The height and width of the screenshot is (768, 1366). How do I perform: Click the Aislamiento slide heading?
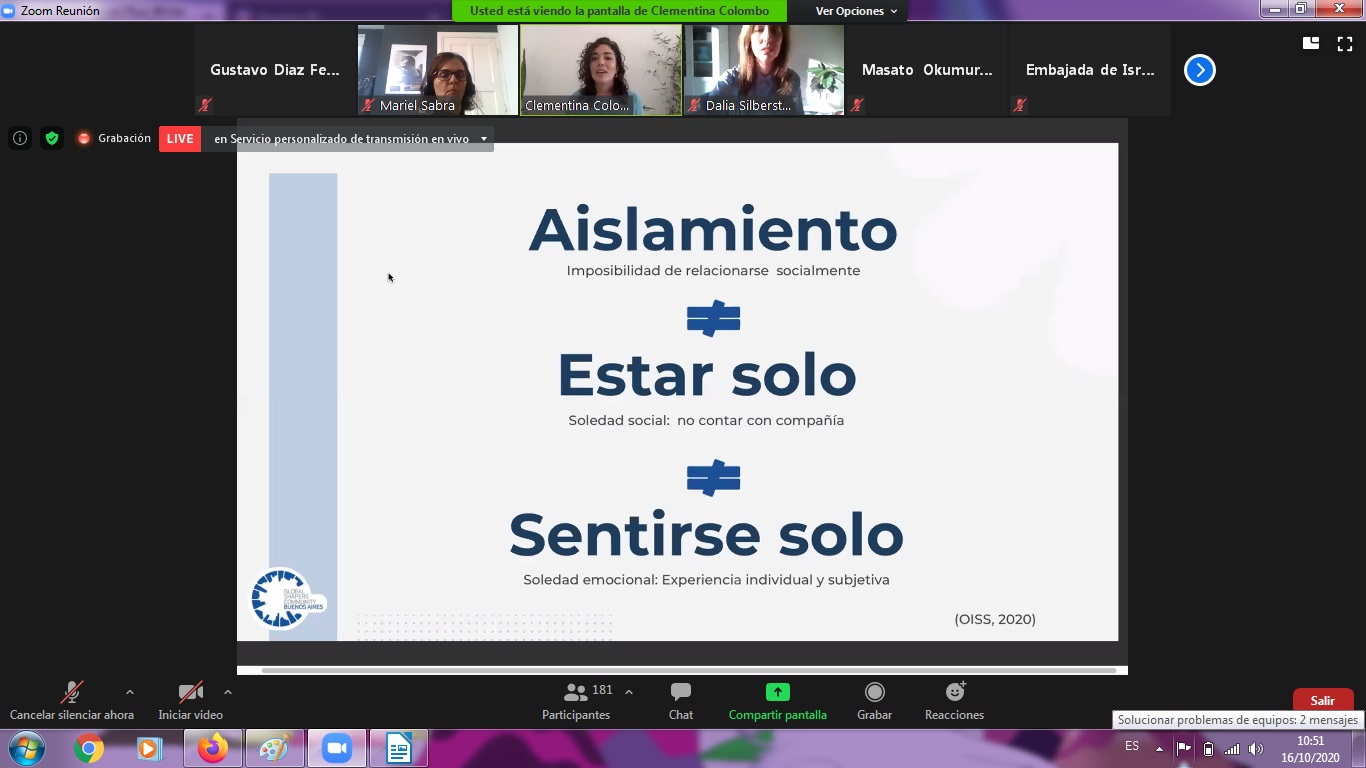[713, 230]
